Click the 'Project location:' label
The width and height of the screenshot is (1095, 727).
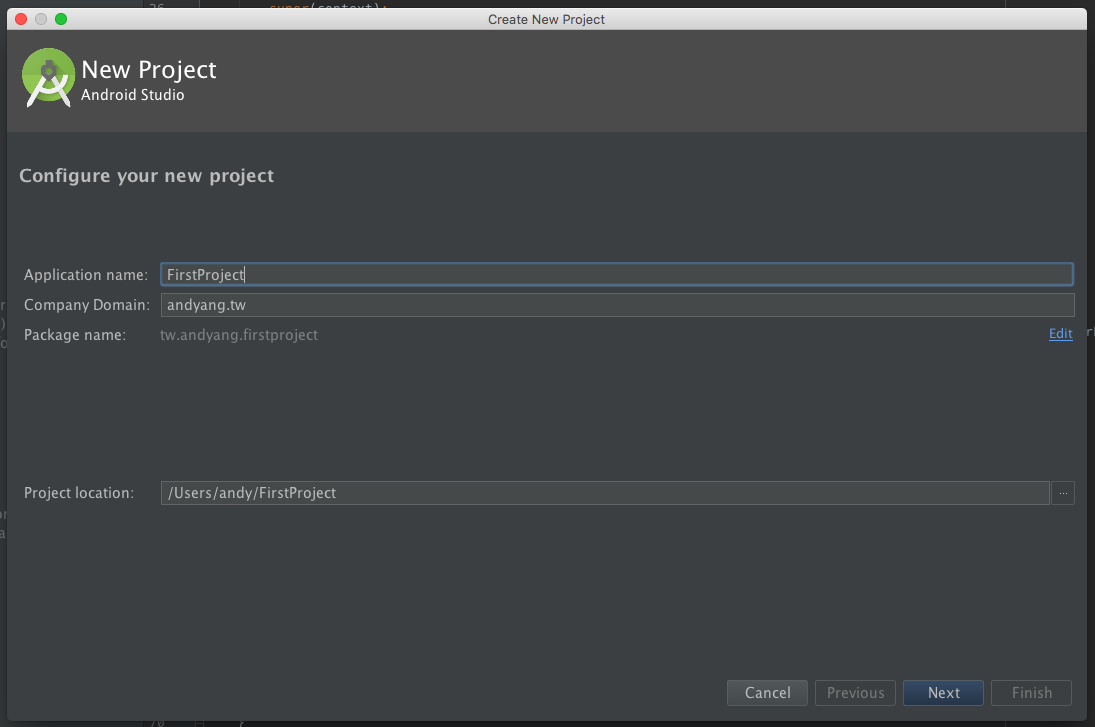(79, 493)
